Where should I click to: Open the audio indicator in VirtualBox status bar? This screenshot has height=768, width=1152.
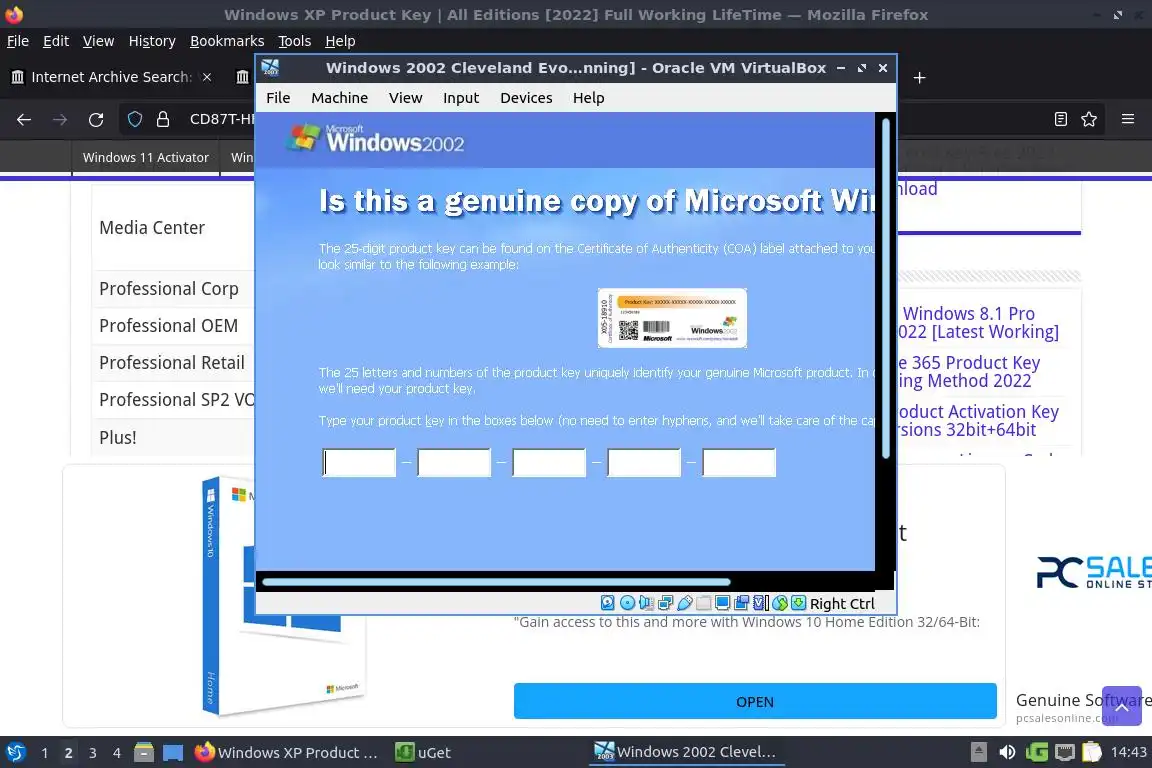pyautogui.click(x=647, y=603)
